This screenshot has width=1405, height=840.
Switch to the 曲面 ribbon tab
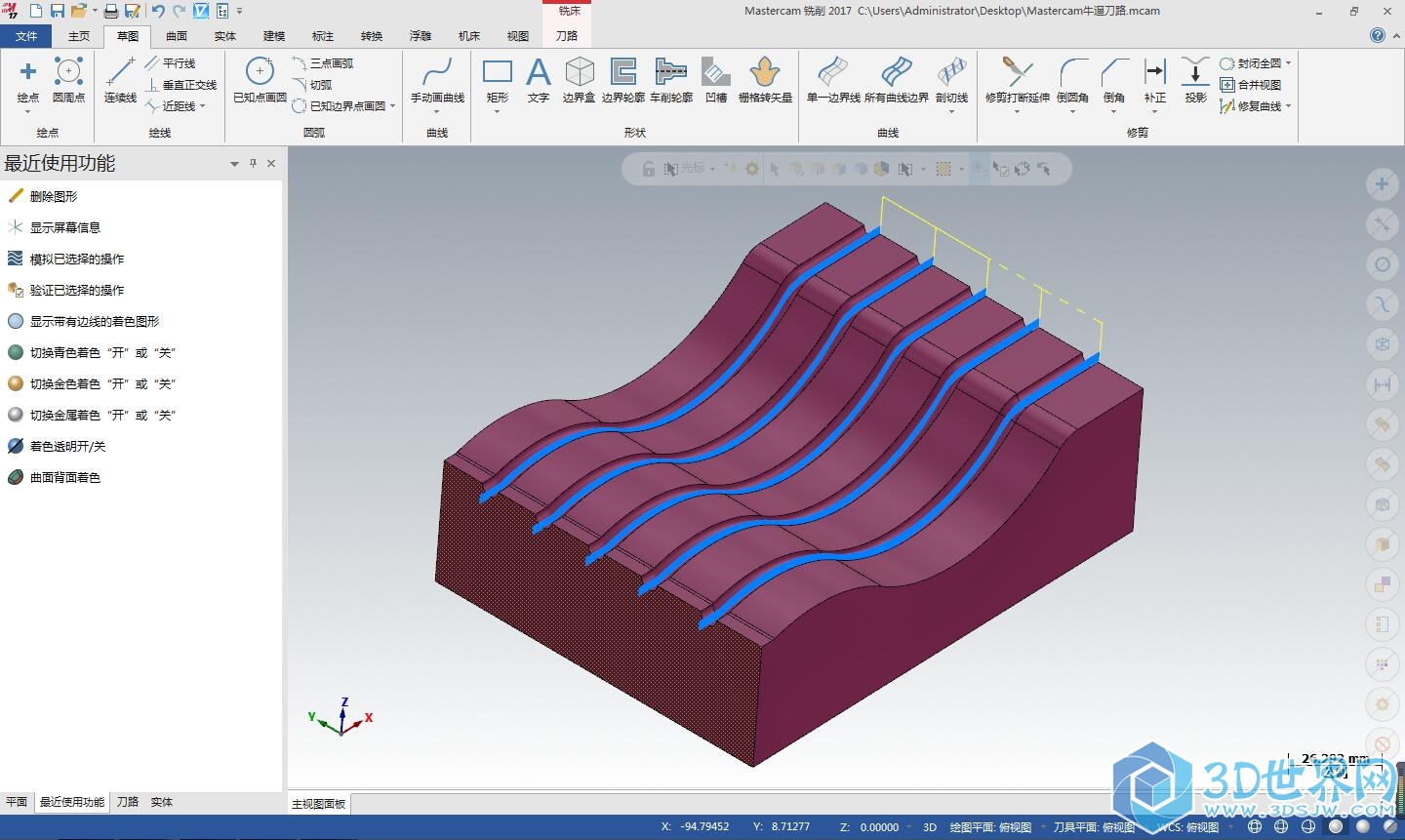pos(177,36)
